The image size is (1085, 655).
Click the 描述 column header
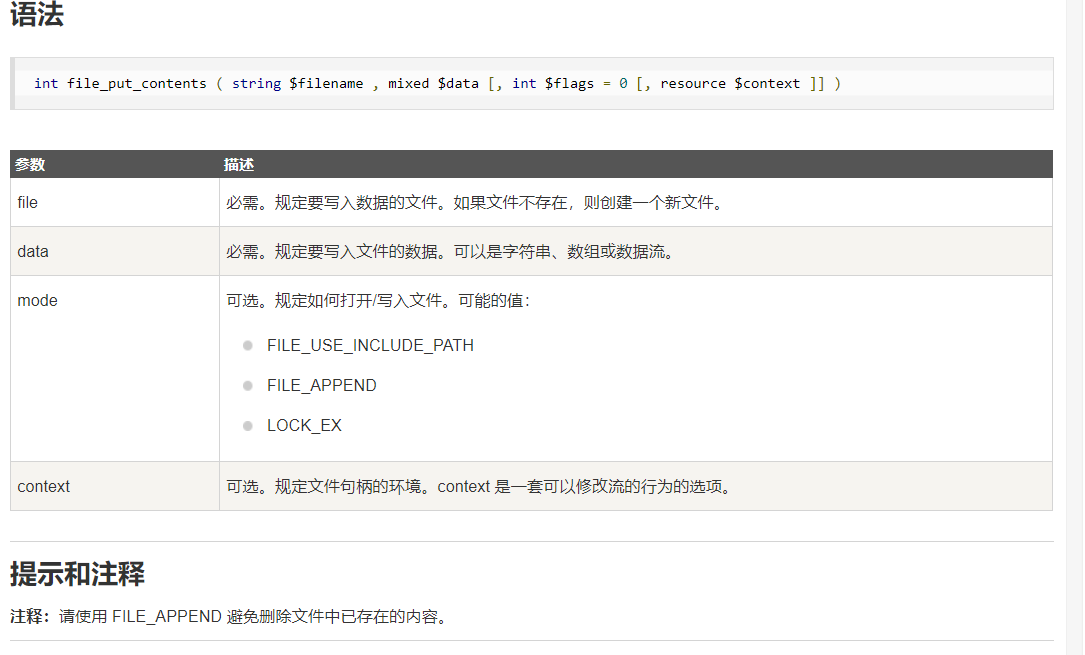239,165
